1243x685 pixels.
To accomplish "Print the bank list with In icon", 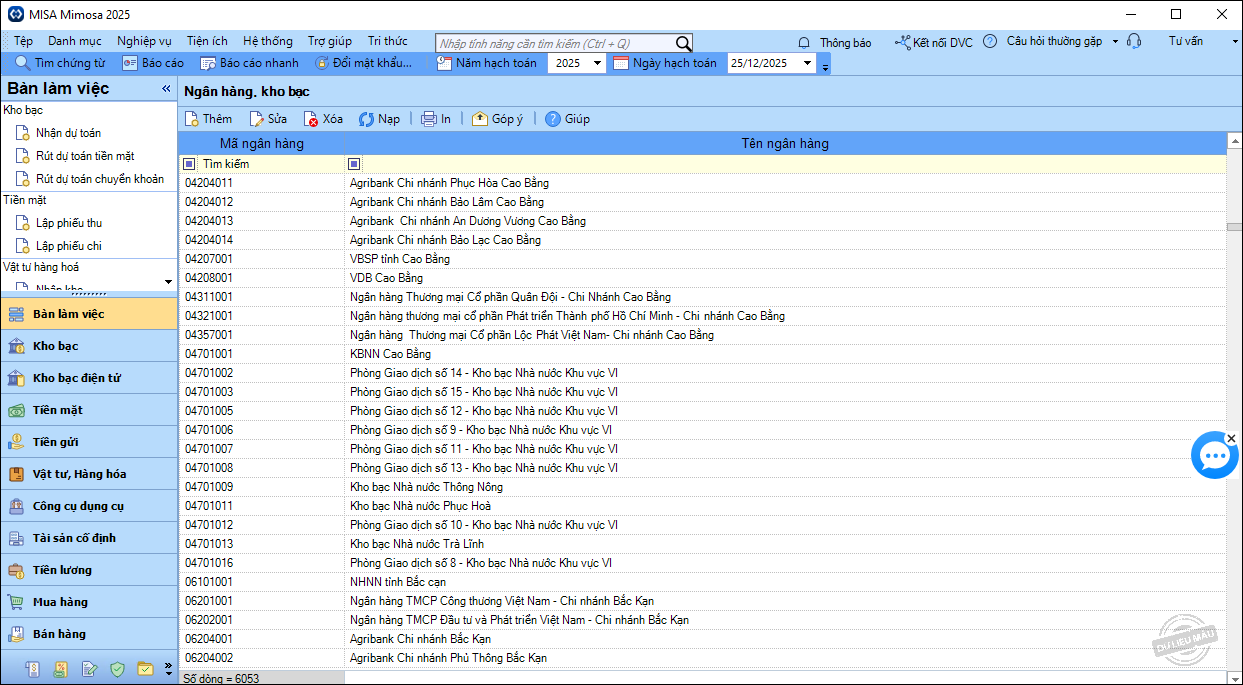I will [429, 119].
